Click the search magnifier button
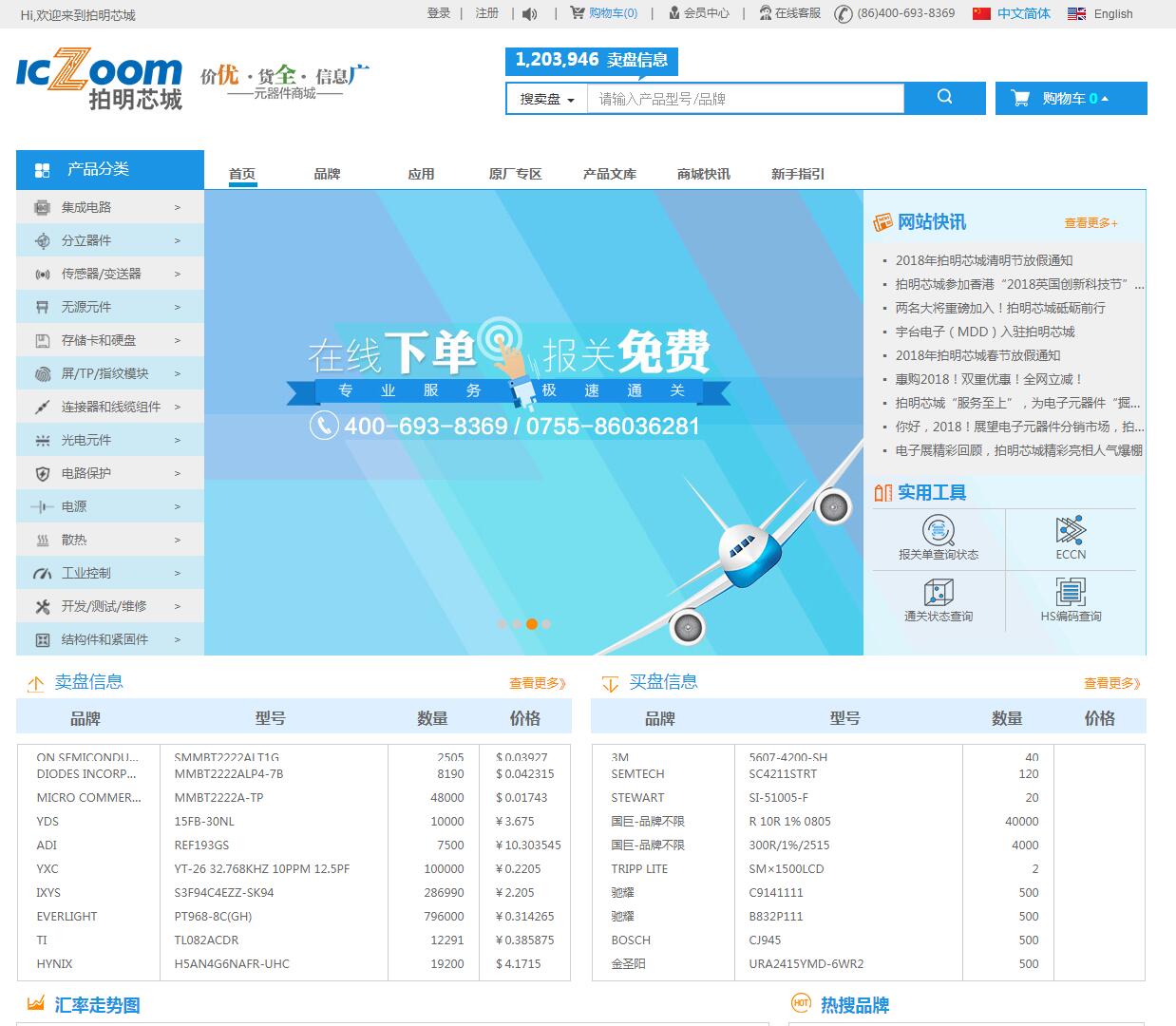 pyautogui.click(x=944, y=97)
